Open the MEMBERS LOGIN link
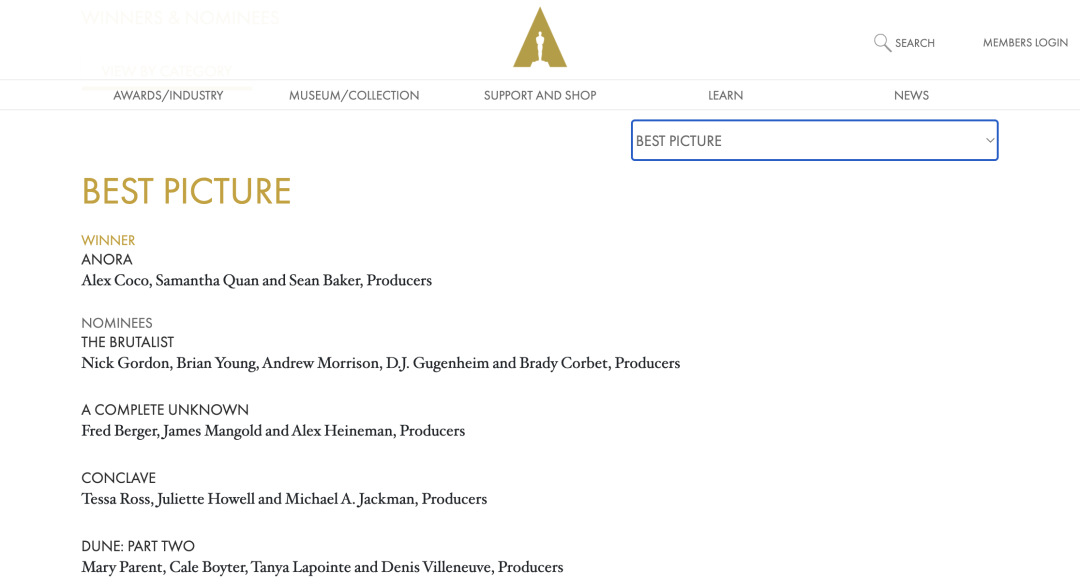 pyautogui.click(x=1025, y=43)
